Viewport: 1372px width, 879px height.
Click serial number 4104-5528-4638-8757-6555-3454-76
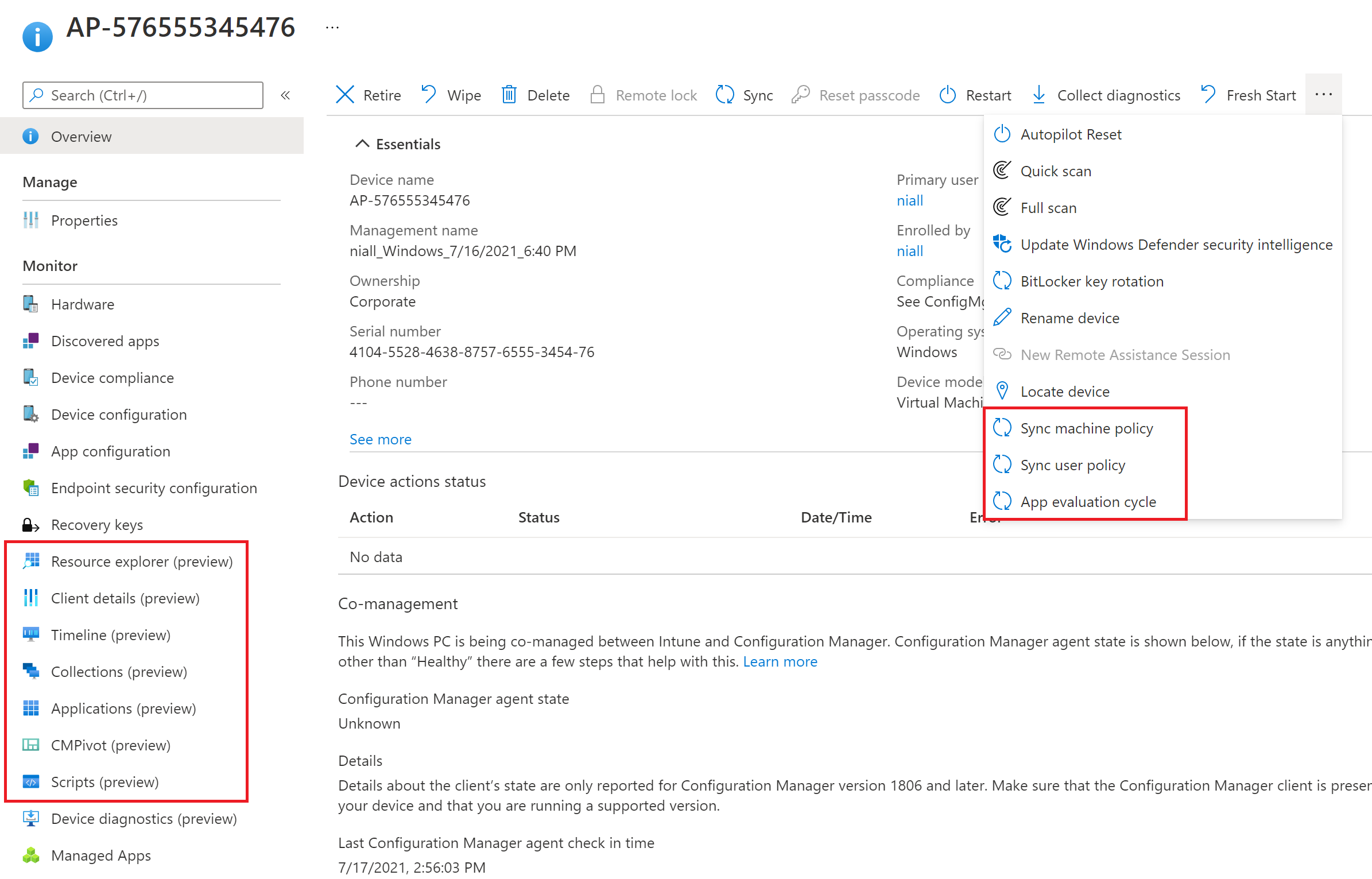pyautogui.click(x=472, y=352)
